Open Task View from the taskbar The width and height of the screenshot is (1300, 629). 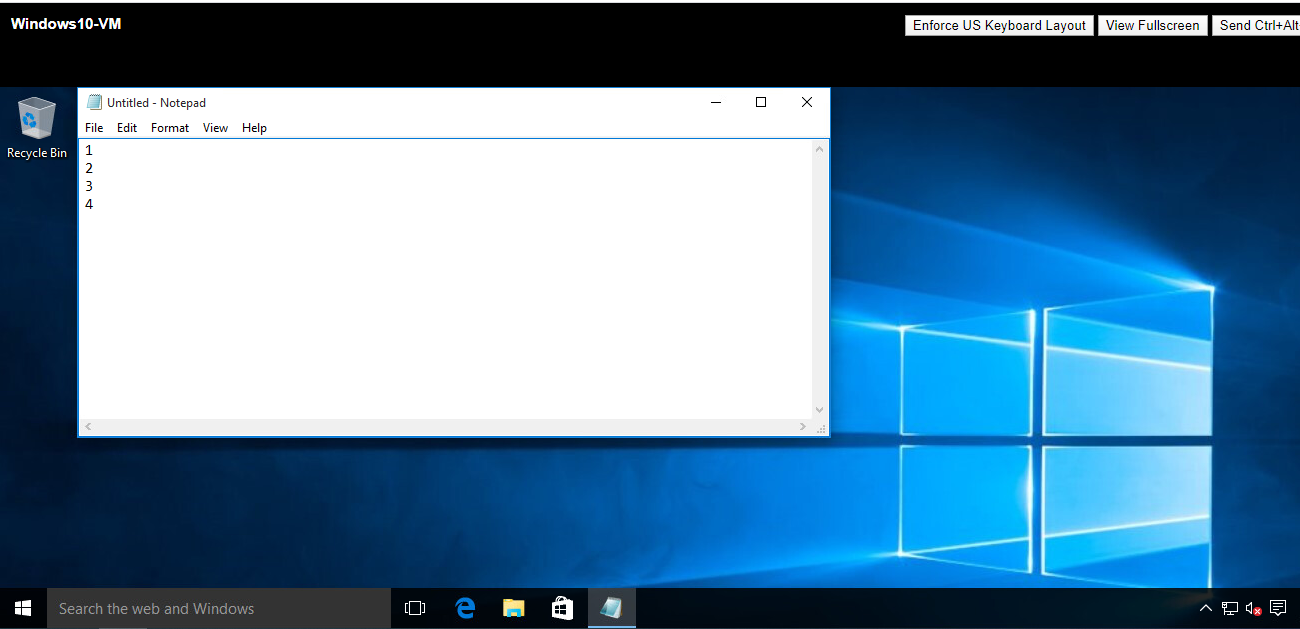coord(414,608)
